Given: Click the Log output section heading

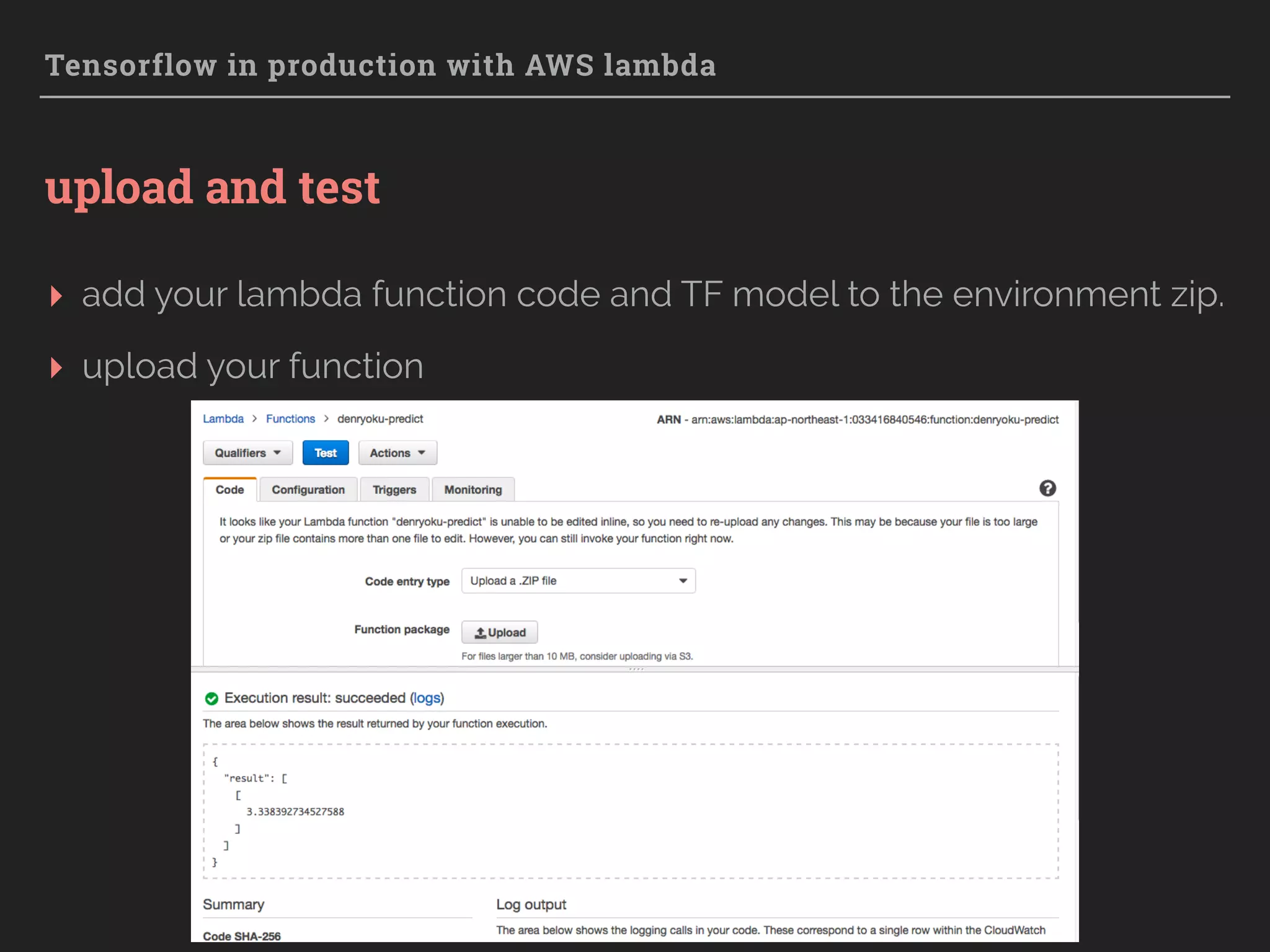Looking at the screenshot, I should (531, 905).
